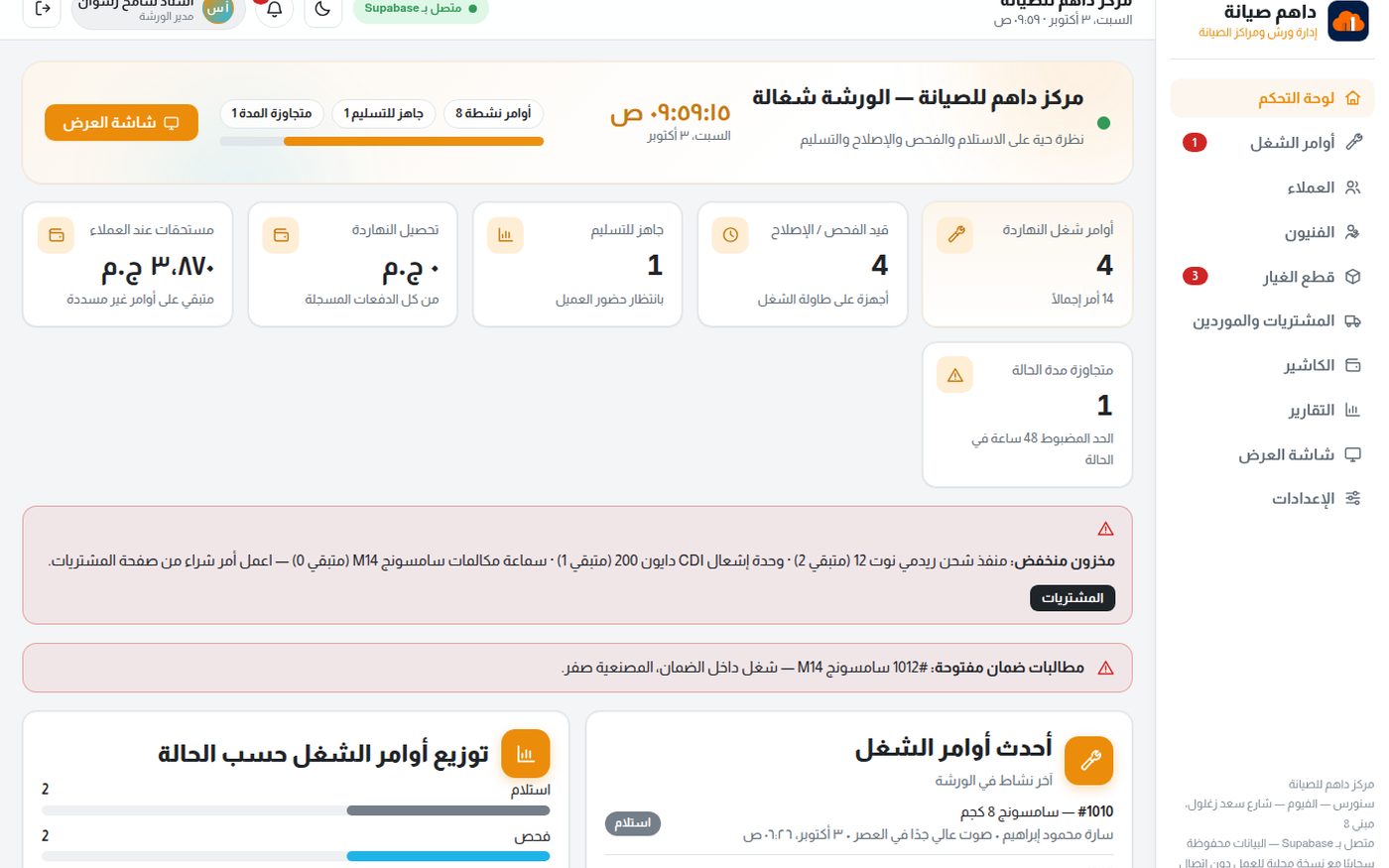Screen dimensions: 1389x868
Task: Click the warning icon on متجاوزة مدة الحالة card
Action: [955, 375]
